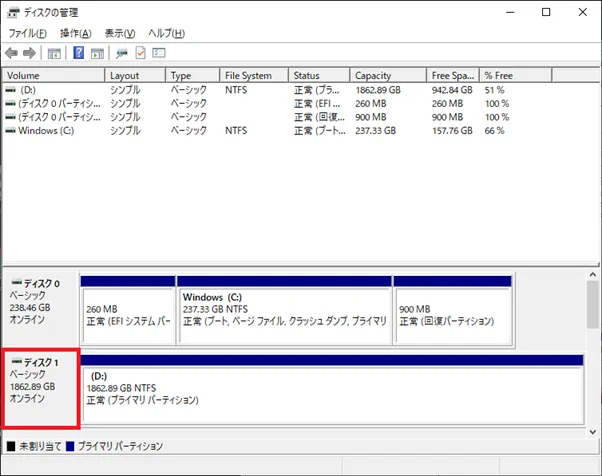Click the 51 % free cell
This screenshot has height=476, width=602.
point(494,90)
